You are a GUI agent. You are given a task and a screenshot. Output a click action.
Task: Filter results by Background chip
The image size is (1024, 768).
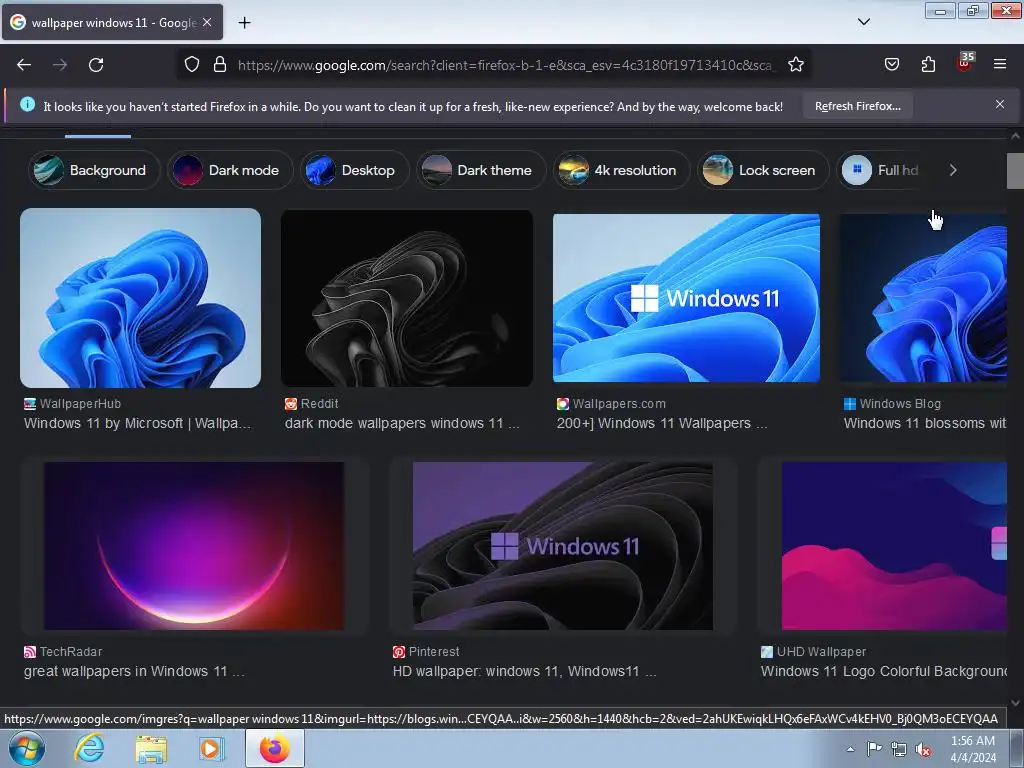pyautogui.click(x=95, y=170)
